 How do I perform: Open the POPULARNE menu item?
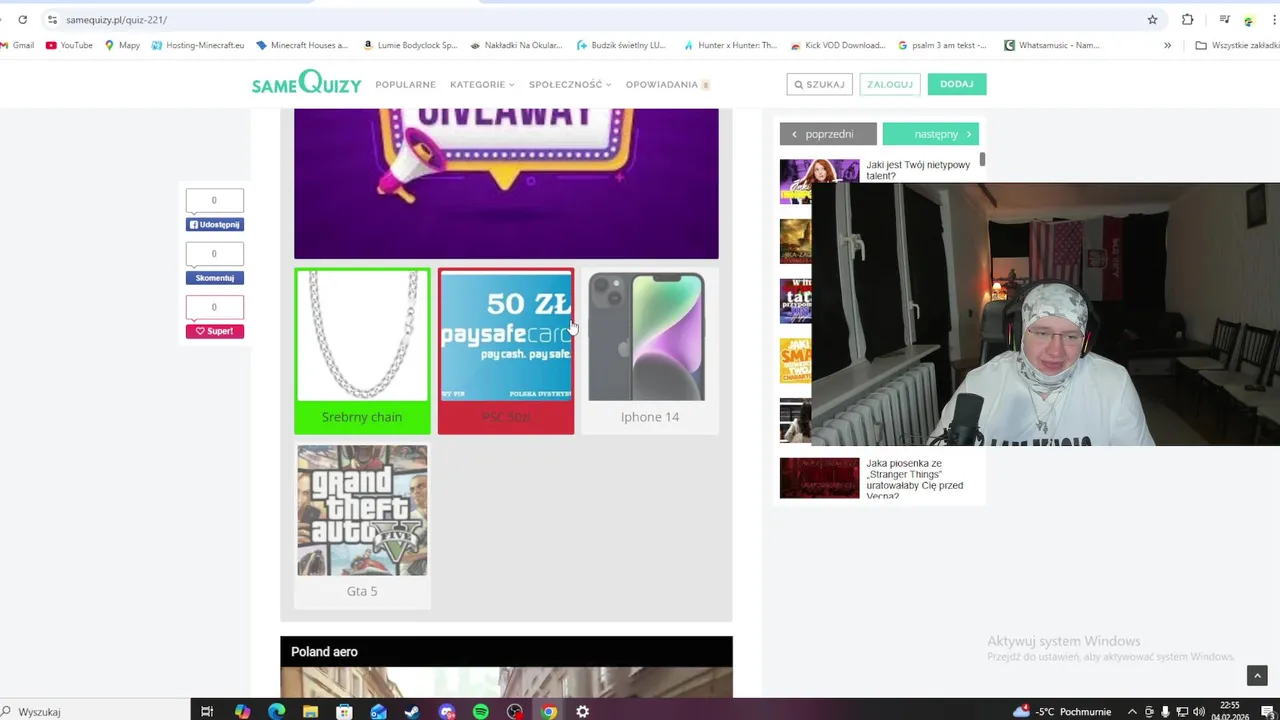coord(405,84)
